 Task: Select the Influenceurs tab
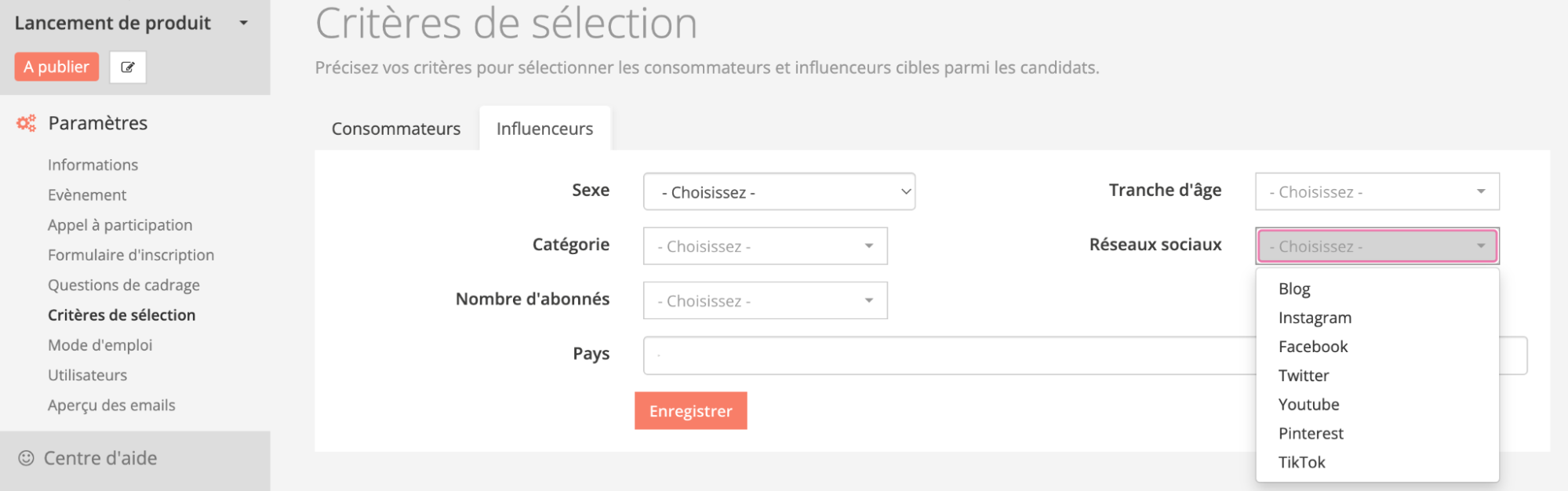[544, 129]
